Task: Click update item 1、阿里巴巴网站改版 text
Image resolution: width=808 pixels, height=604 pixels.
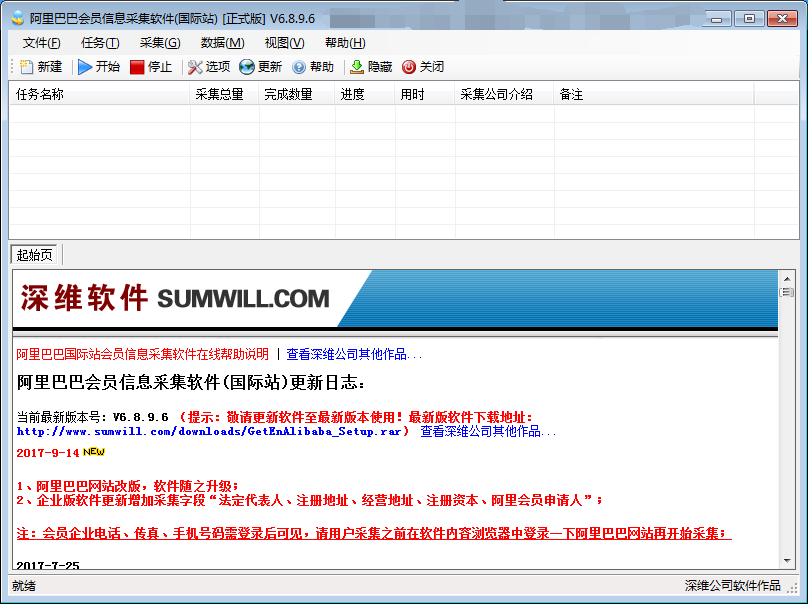Action: pos(128,486)
